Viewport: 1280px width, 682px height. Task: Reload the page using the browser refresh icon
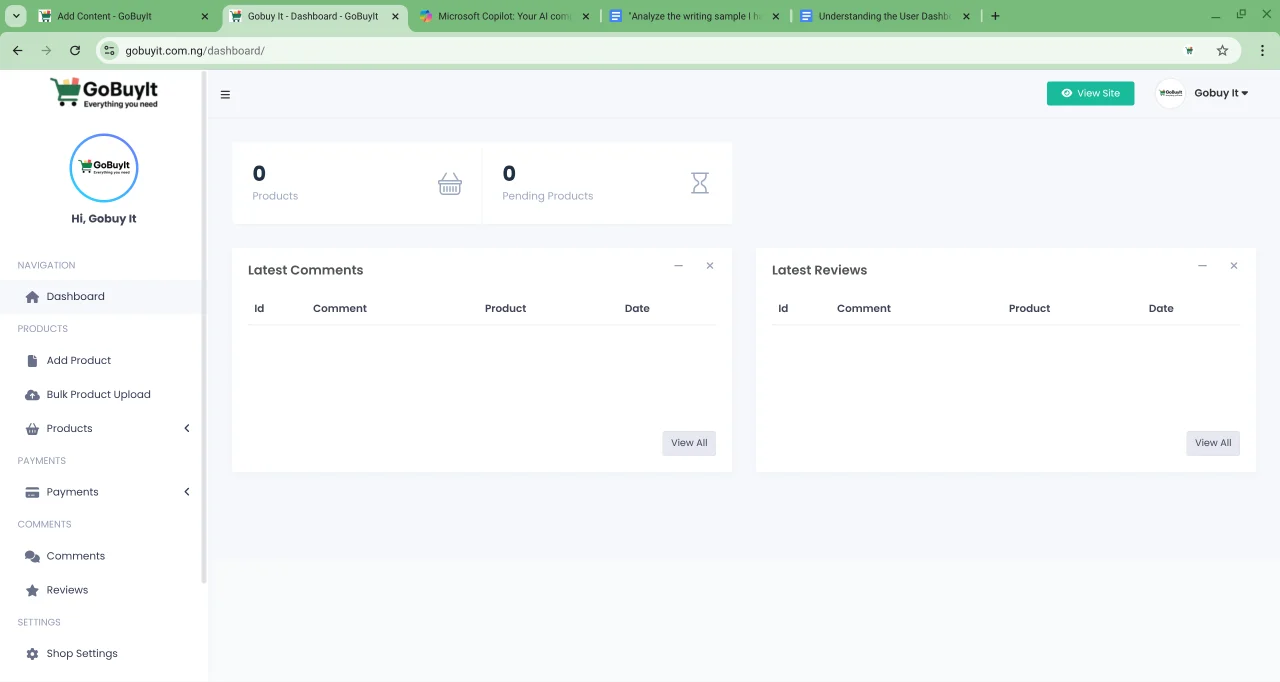(x=75, y=51)
